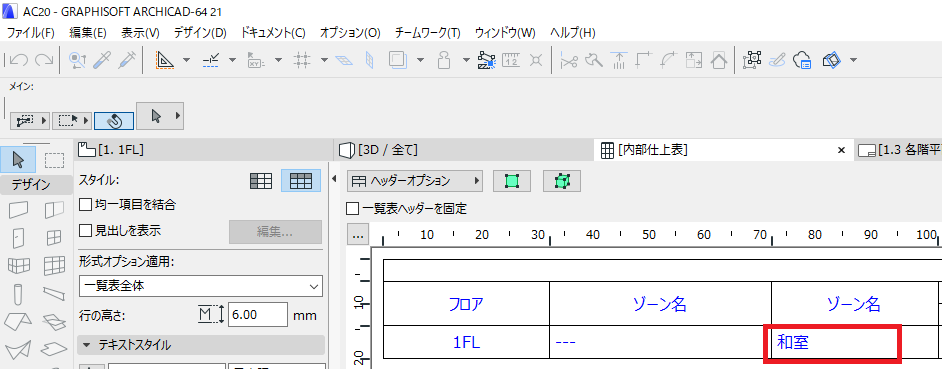The width and height of the screenshot is (942, 369).
Task: Open dropdown arrow beside grid snap icon
Action: coord(324,59)
